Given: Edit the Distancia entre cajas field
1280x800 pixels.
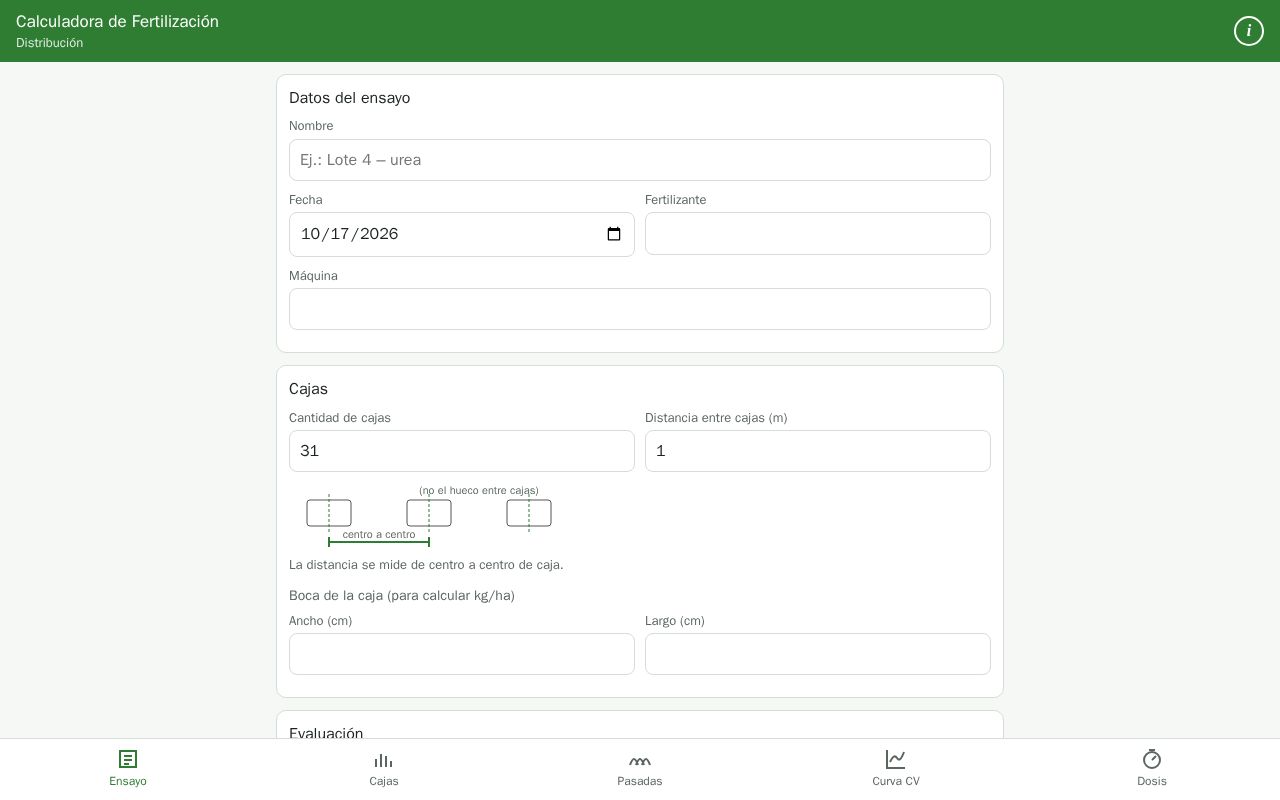Looking at the screenshot, I should point(818,451).
